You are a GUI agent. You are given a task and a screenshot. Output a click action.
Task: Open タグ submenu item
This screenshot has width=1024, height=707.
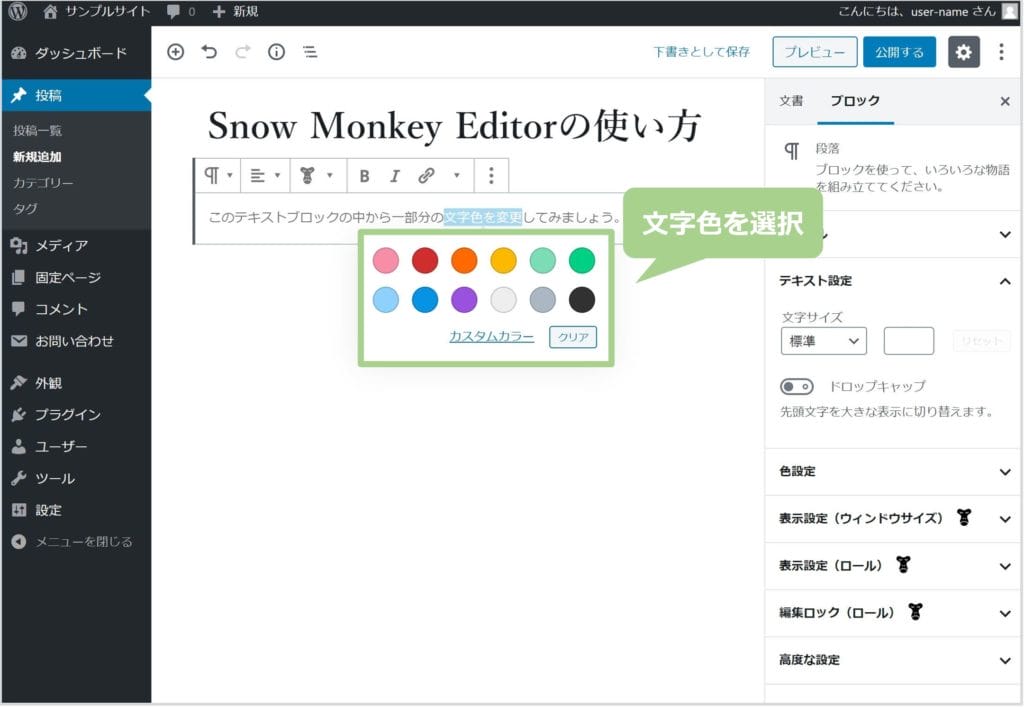tap(25, 208)
